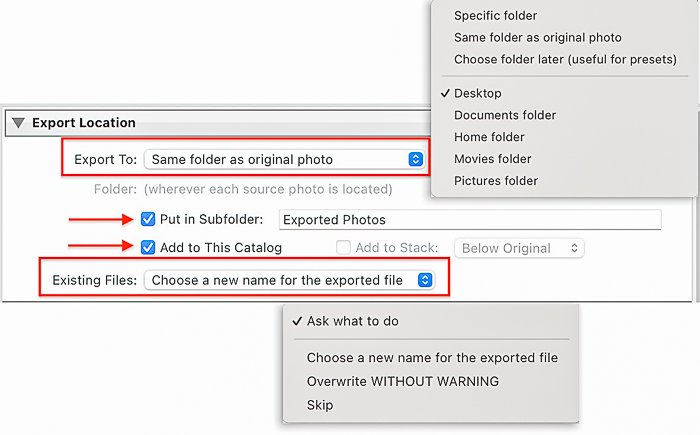Choose Documents folder from the list
Image resolution: width=700 pixels, height=435 pixels.
click(504, 115)
